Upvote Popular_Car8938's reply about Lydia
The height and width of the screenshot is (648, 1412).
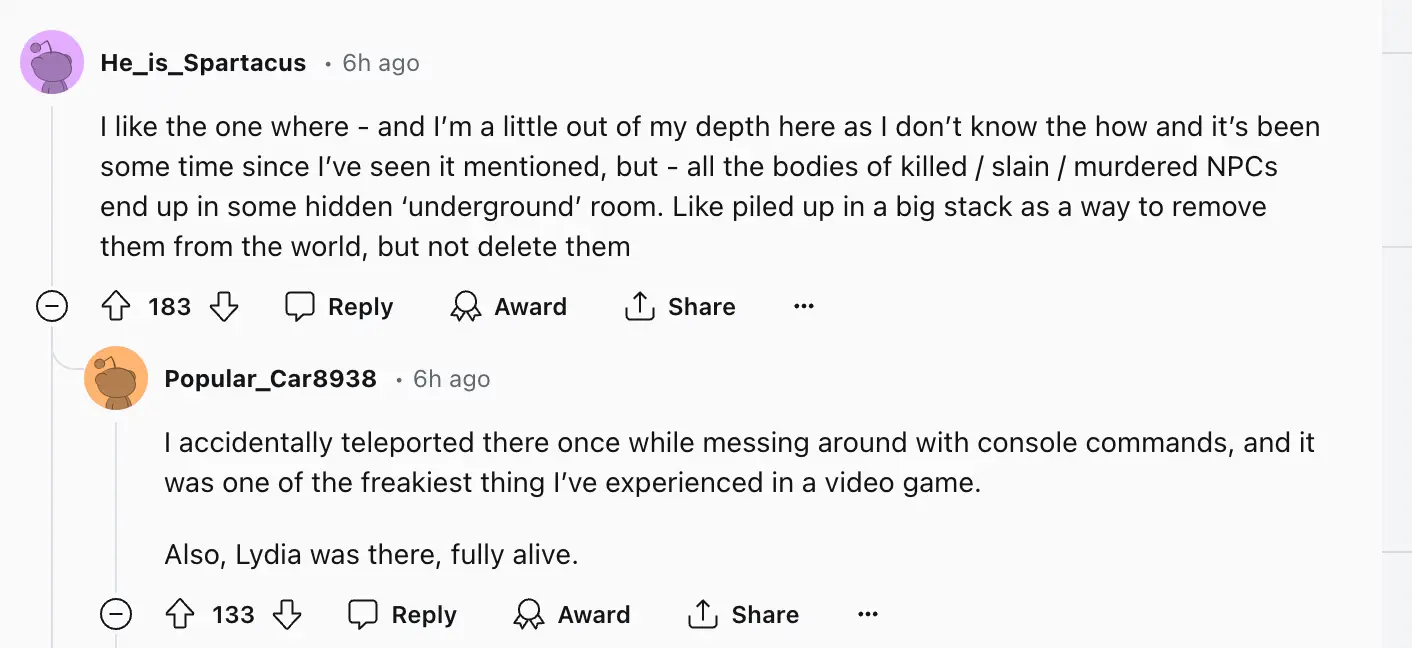pos(181,615)
